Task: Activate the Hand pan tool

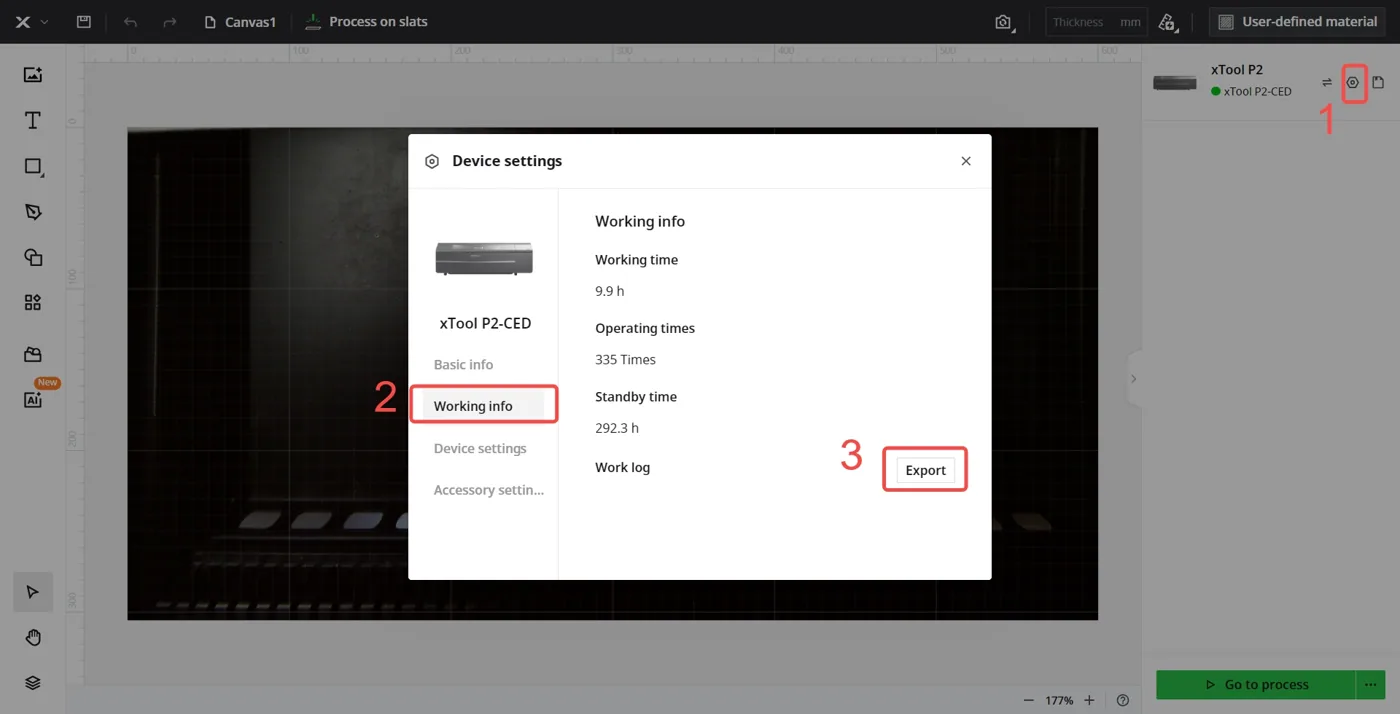Action: click(x=33, y=637)
